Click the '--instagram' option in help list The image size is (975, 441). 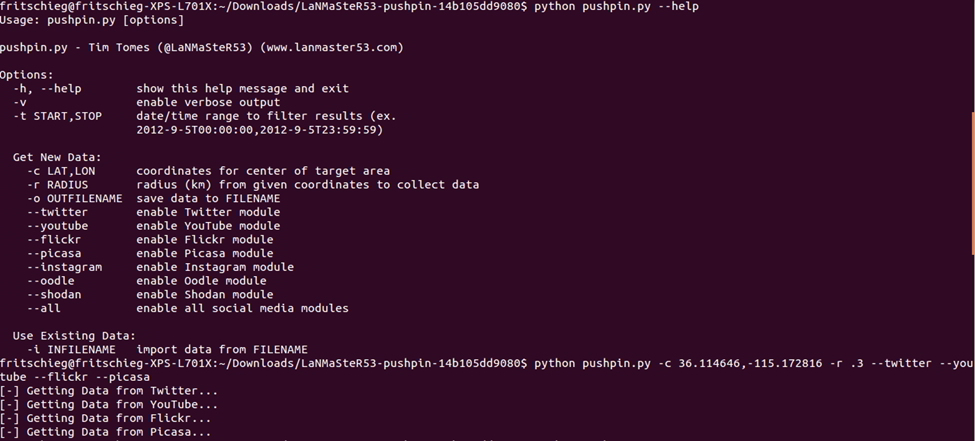tap(64, 267)
